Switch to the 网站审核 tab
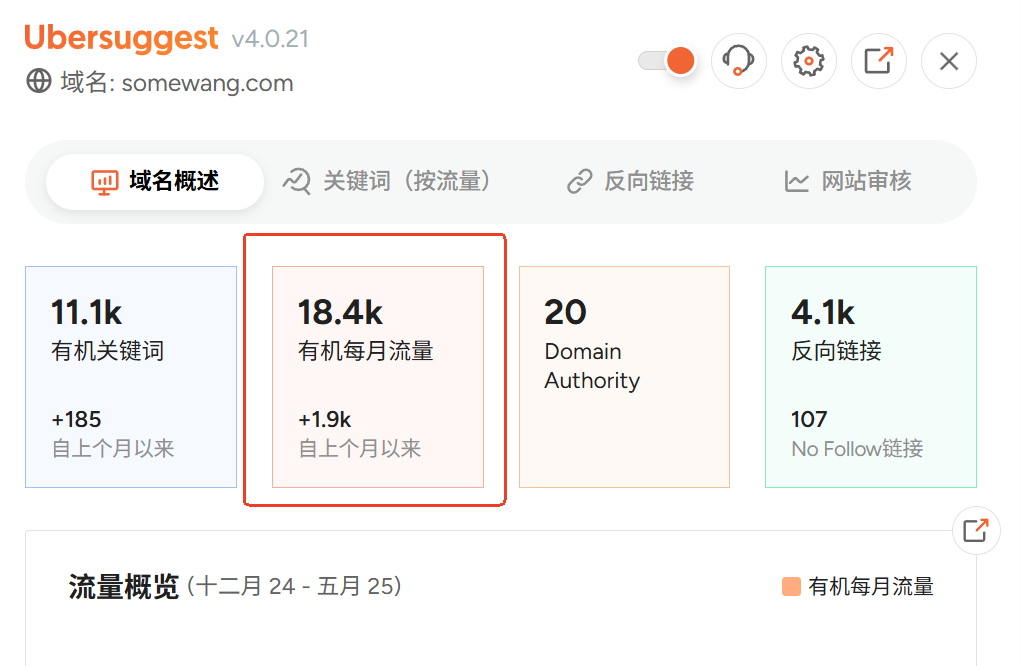The image size is (1020, 666). [848, 181]
